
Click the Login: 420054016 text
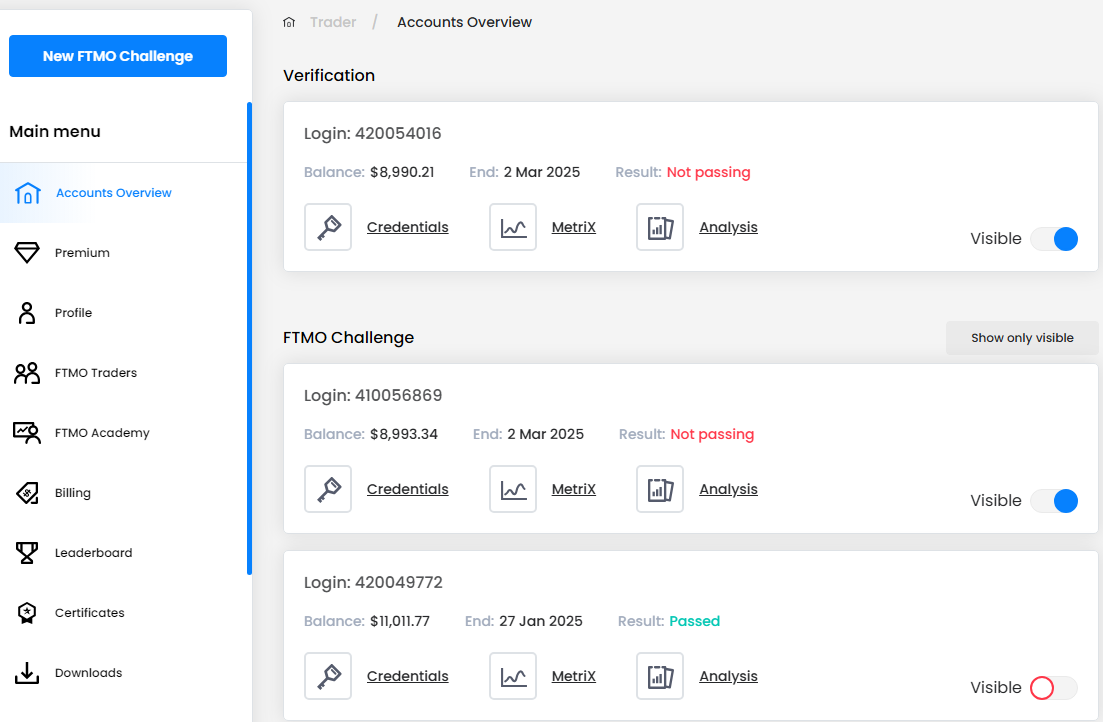[x=372, y=134]
